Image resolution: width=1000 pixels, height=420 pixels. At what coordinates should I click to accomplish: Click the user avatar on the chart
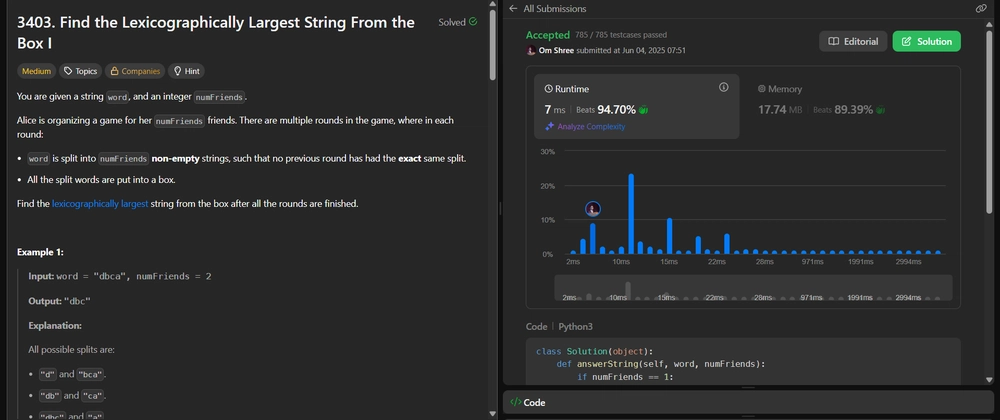593,209
